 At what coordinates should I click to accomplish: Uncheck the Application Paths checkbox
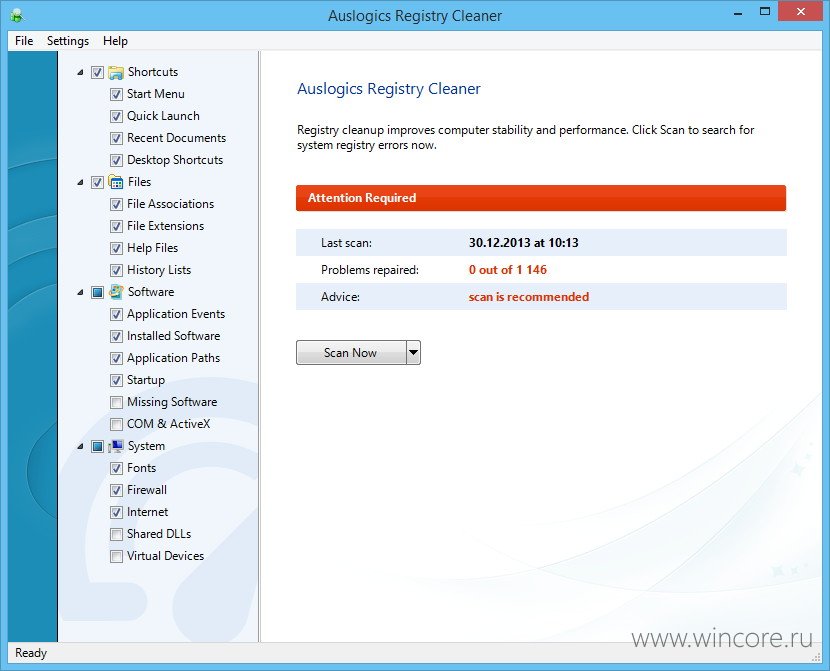[116, 358]
